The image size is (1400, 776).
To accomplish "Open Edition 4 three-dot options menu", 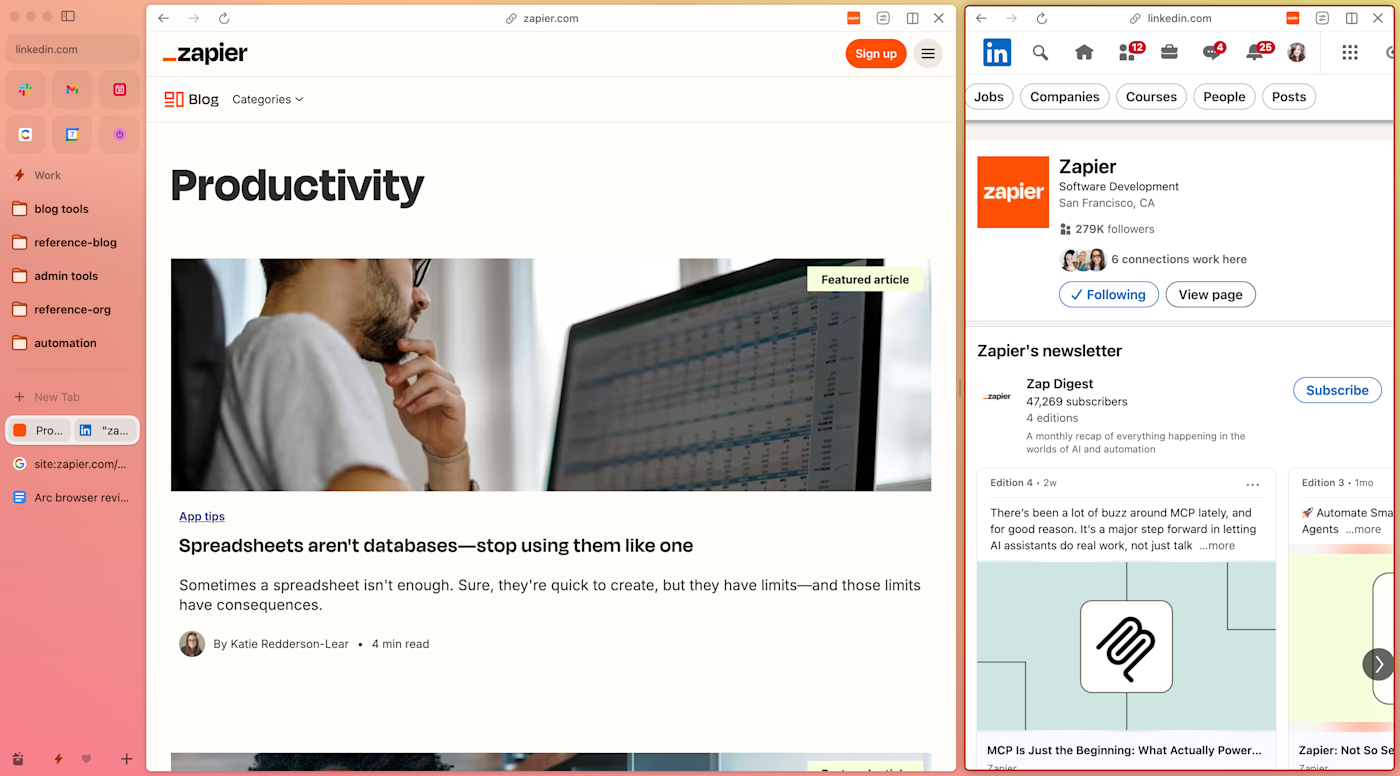I will 1253,484.
